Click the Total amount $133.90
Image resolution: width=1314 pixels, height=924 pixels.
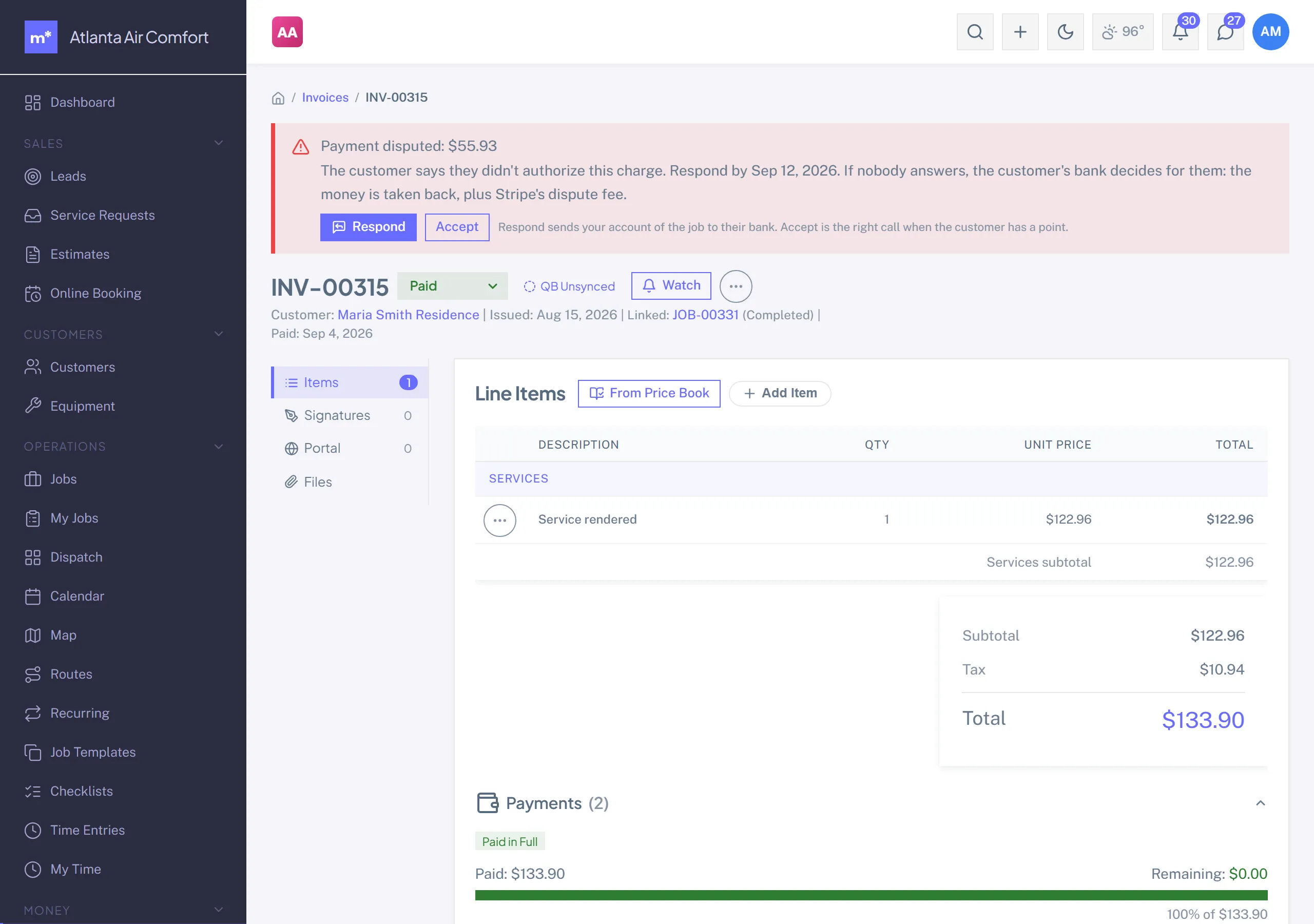(1203, 720)
